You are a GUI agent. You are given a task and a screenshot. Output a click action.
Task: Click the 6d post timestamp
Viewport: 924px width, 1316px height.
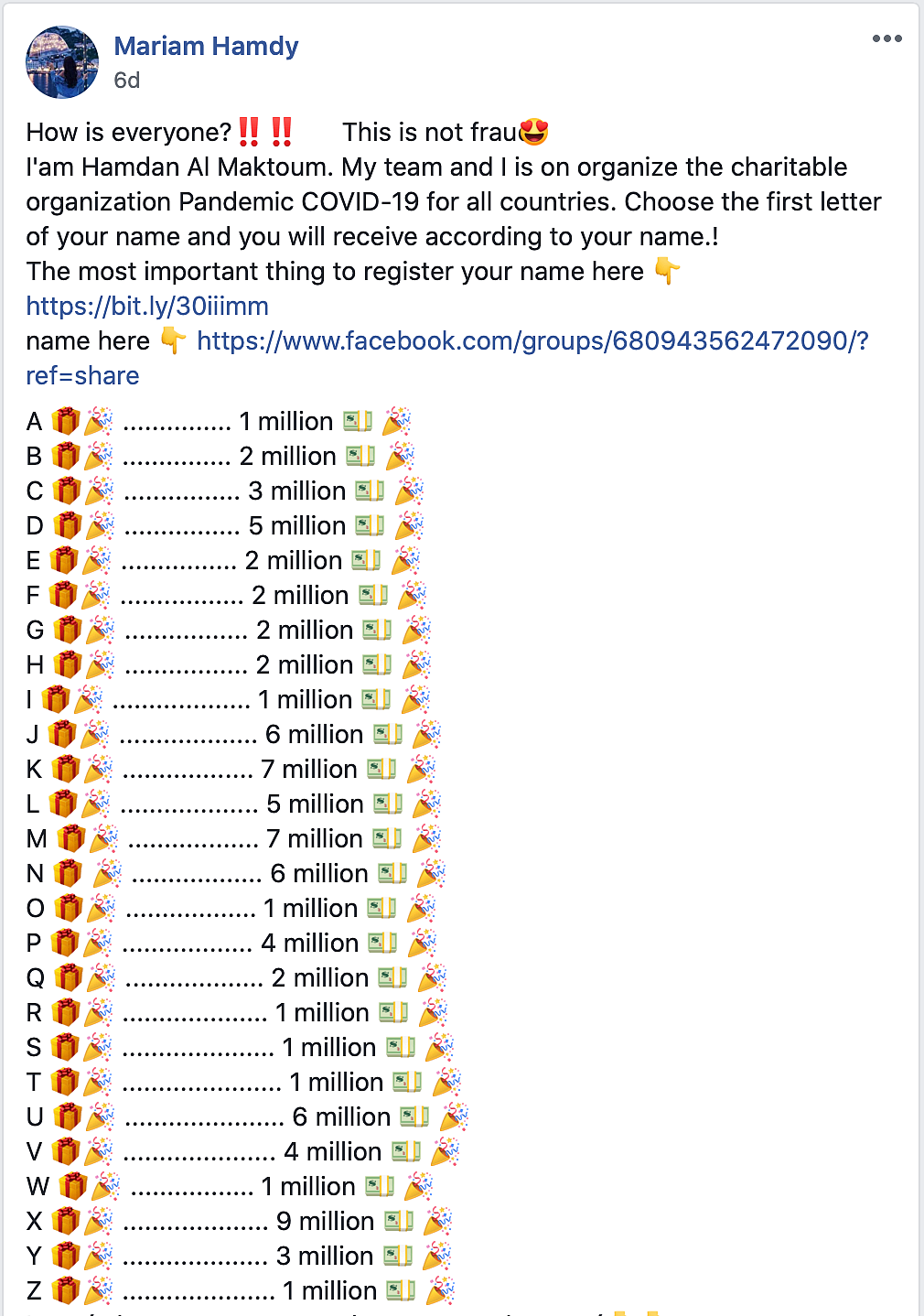[127, 81]
